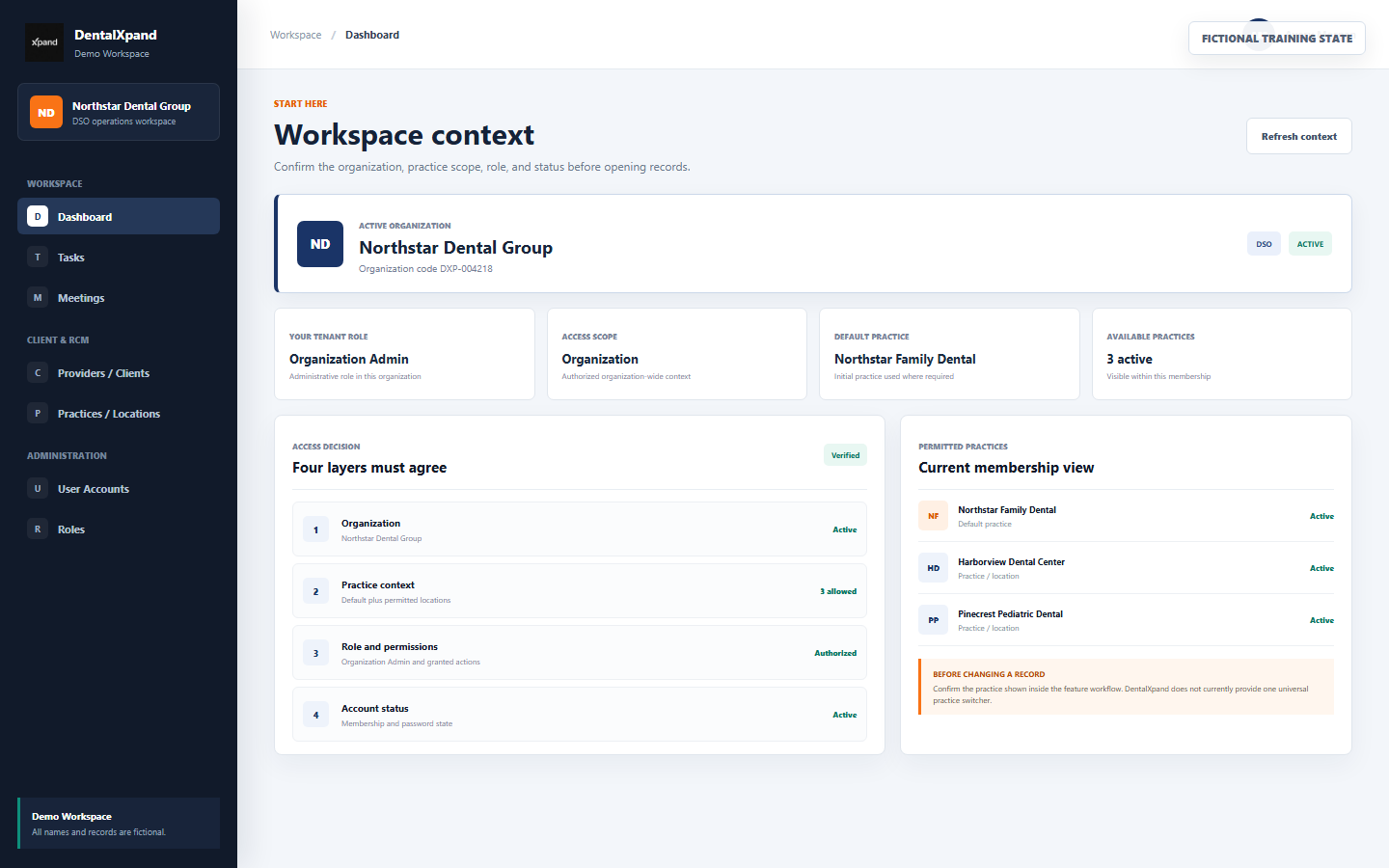Click the U icon for User Accounts
The width and height of the screenshot is (1389, 868).
coord(38,489)
